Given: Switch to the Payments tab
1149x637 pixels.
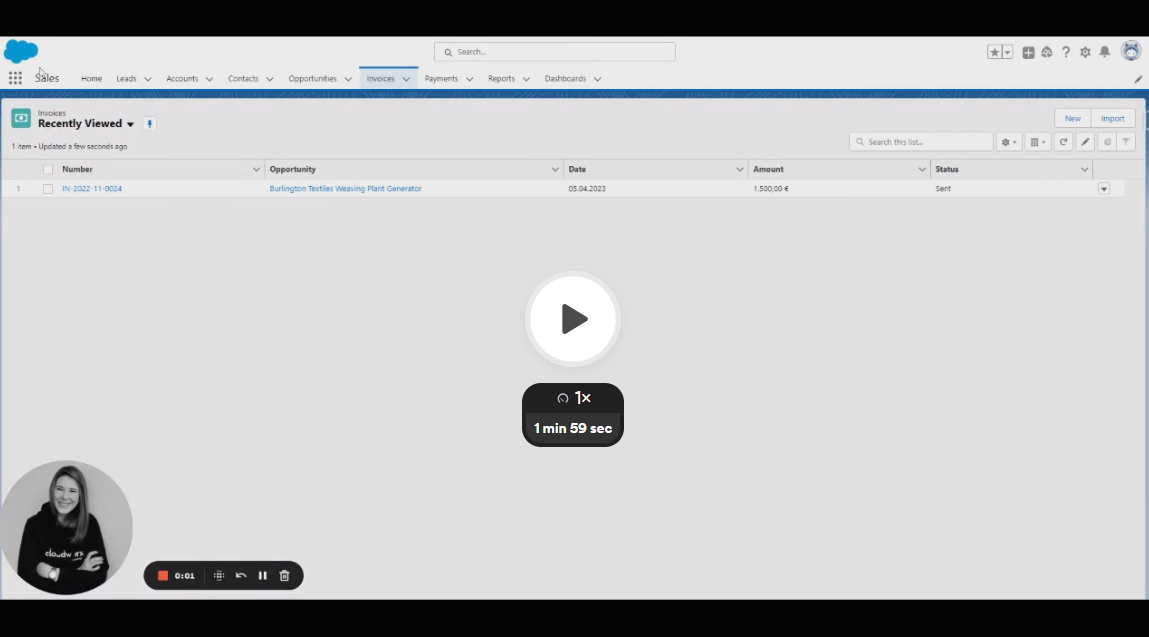Looking at the screenshot, I should pyautogui.click(x=441, y=78).
